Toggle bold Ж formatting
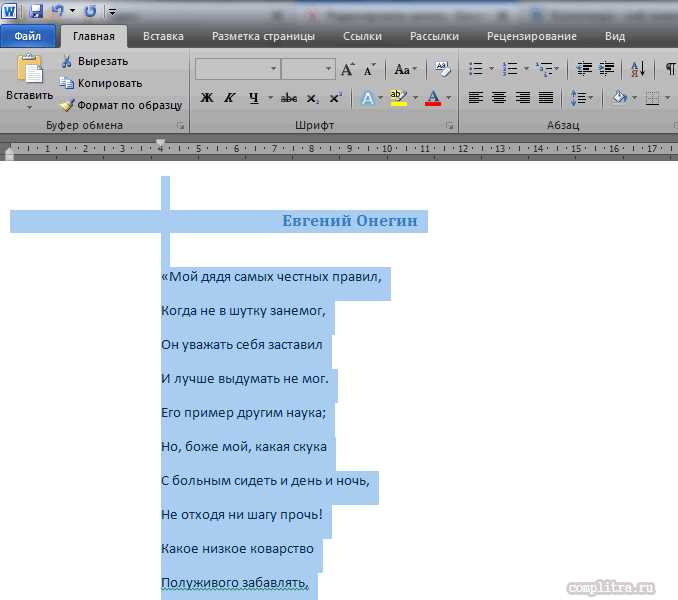 207,98
